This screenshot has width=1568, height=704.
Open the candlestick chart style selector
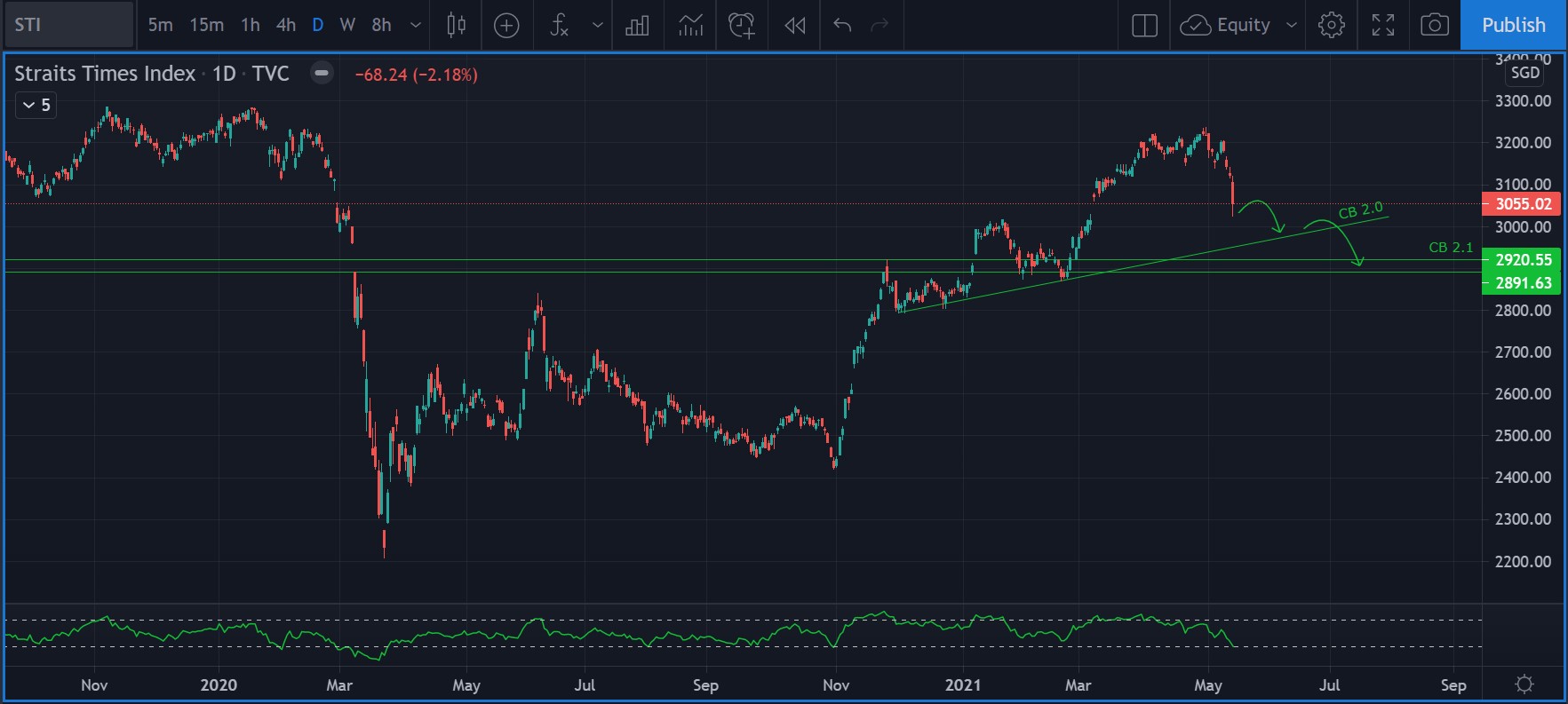coord(456,25)
